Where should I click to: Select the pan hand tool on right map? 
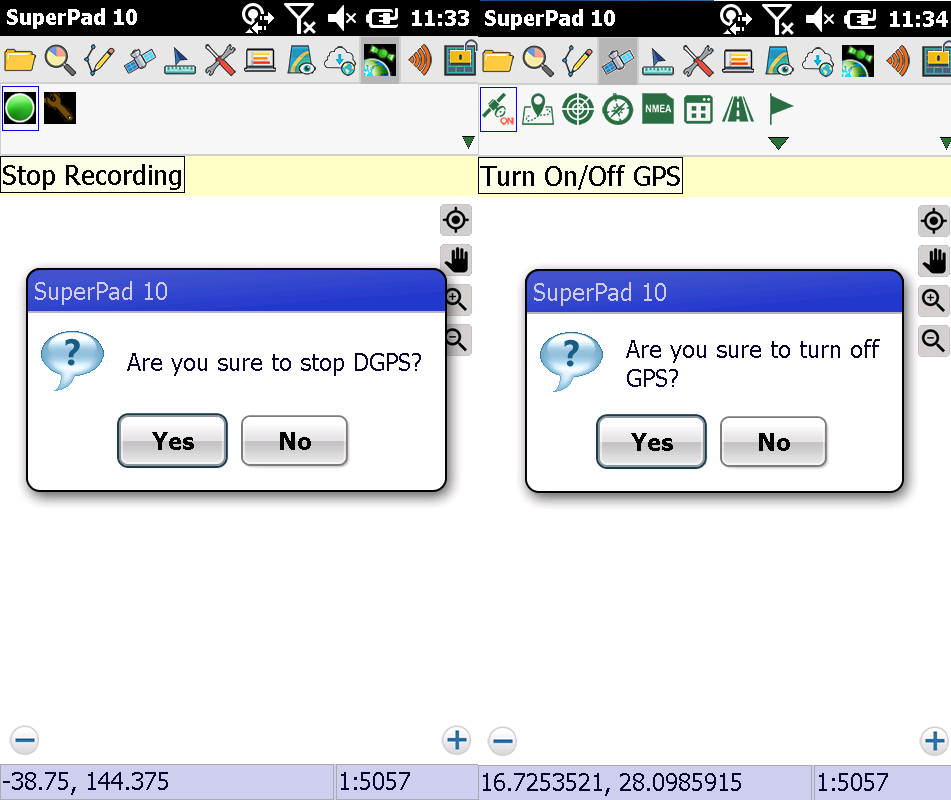933,261
